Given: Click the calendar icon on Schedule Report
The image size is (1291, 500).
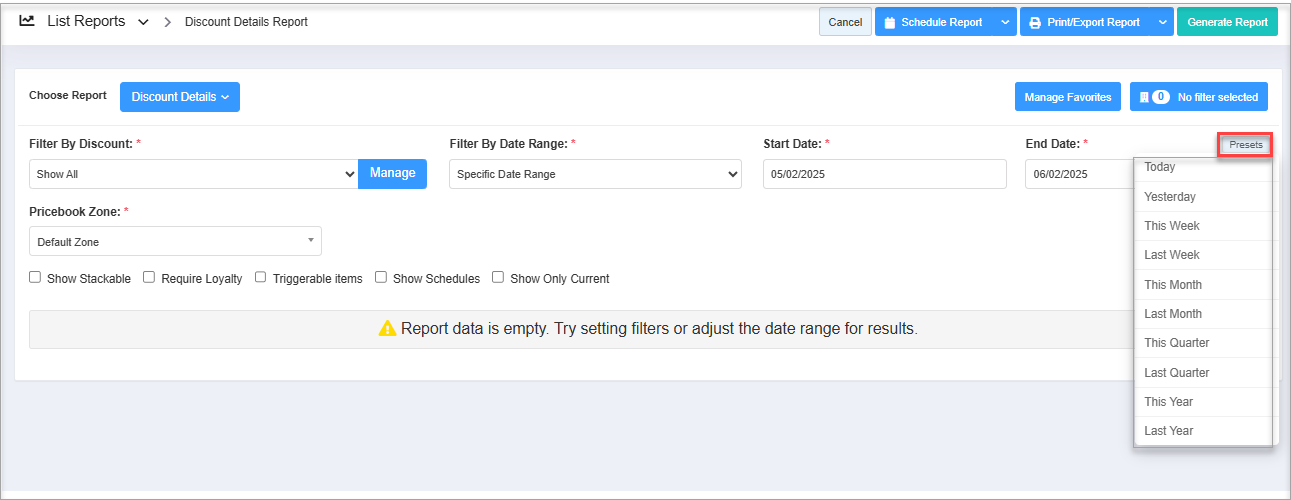Looking at the screenshot, I should (x=889, y=22).
